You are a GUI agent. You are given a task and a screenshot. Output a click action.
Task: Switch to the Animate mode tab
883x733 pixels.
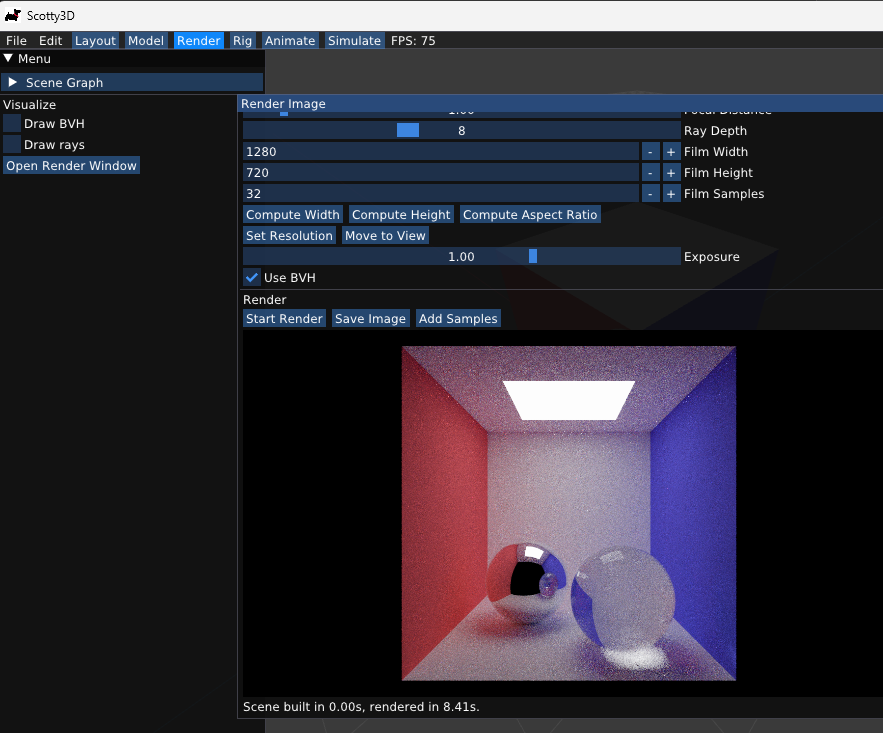pyautogui.click(x=290, y=41)
